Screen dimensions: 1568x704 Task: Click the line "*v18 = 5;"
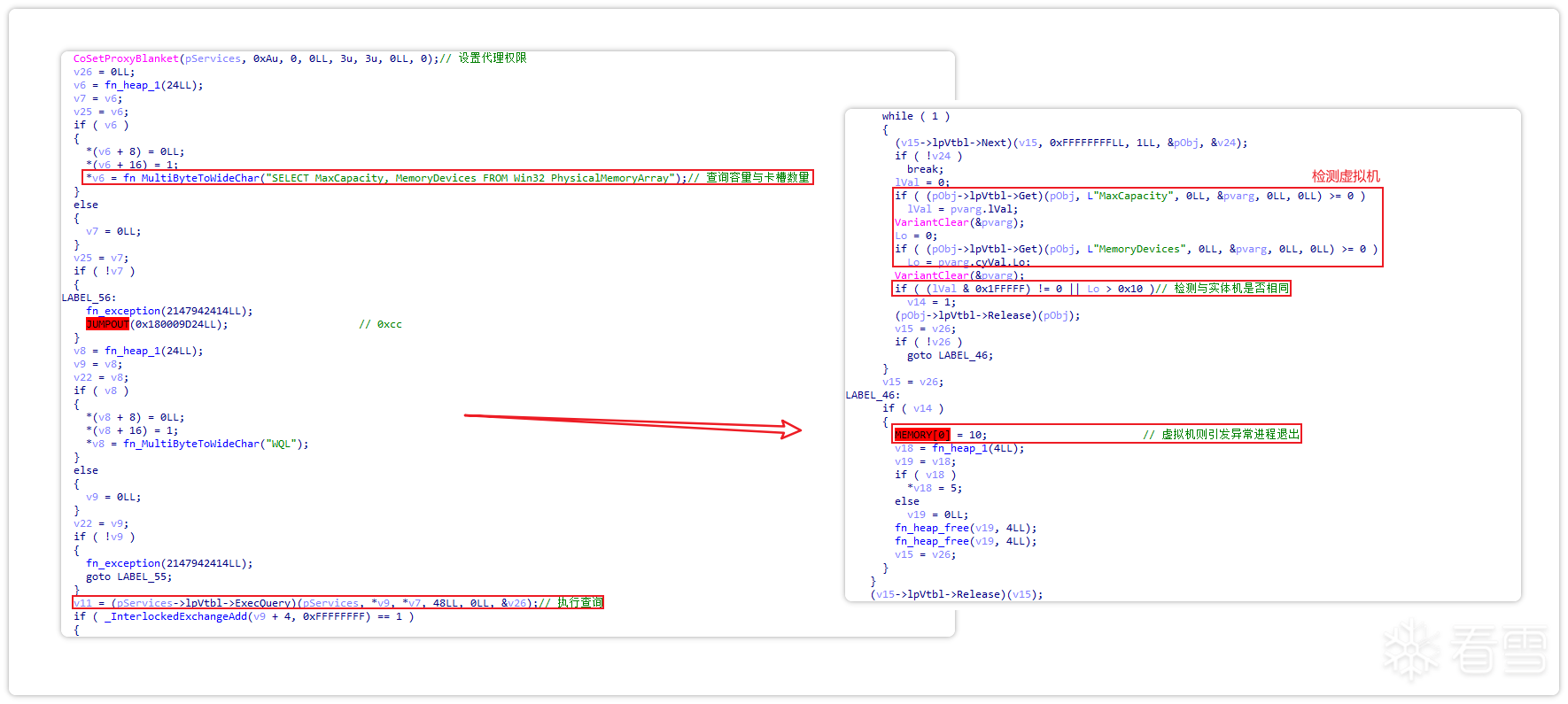(x=935, y=488)
